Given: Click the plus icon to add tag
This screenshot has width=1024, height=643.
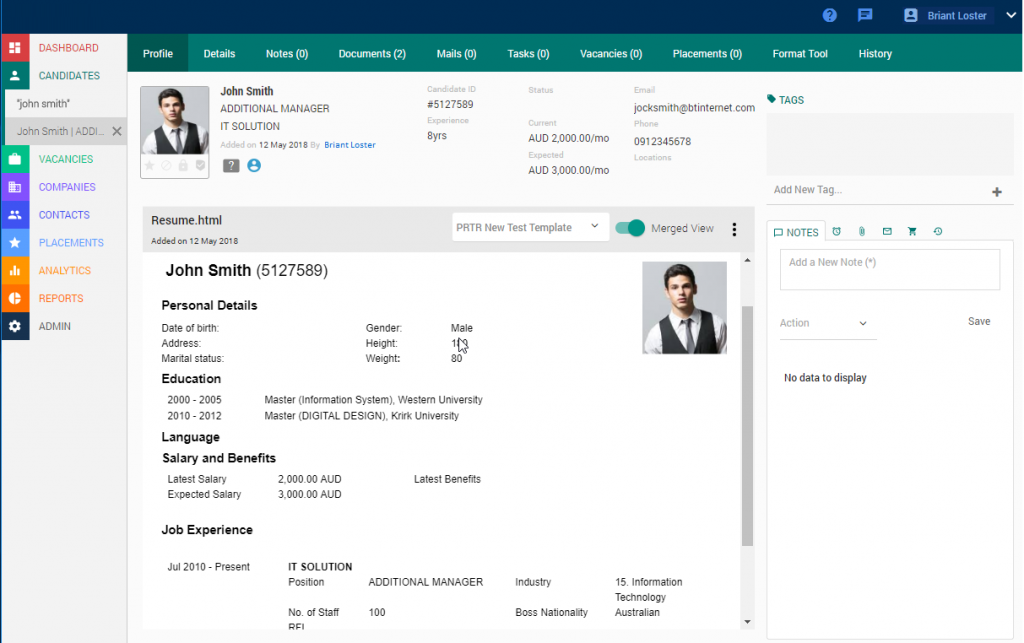Looking at the screenshot, I should (996, 192).
